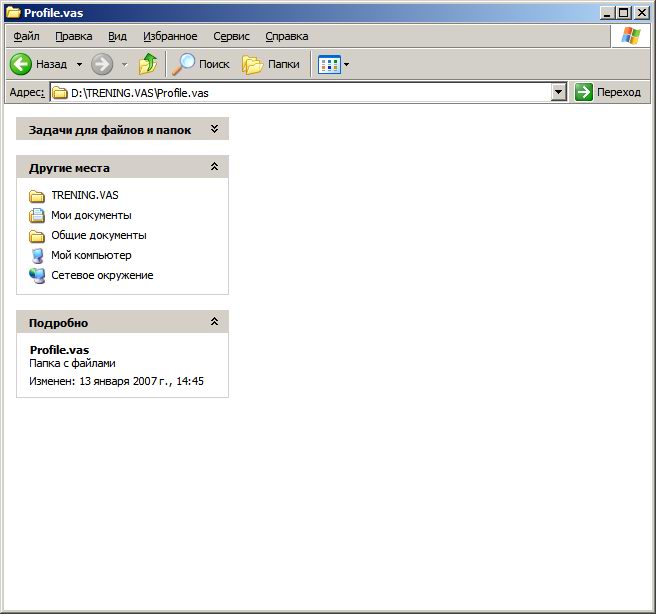Click the Сетевое окружение icon
This screenshot has width=656, height=614.
[x=37, y=276]
